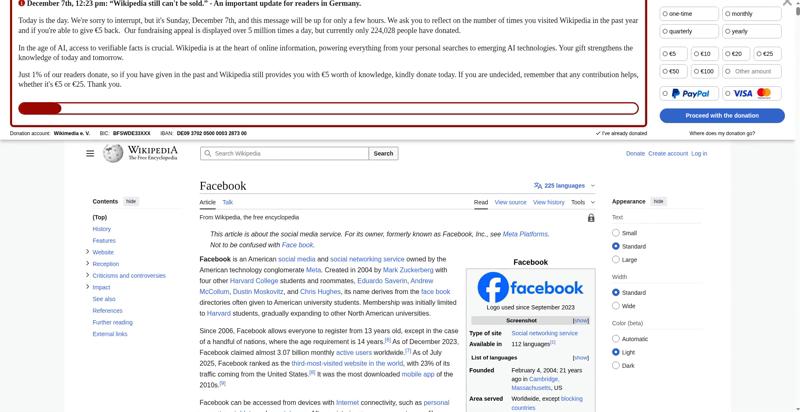Open the hamburger main menu icon
The height and width of the screenshot is (412, 800).
(x=90, y=153)
